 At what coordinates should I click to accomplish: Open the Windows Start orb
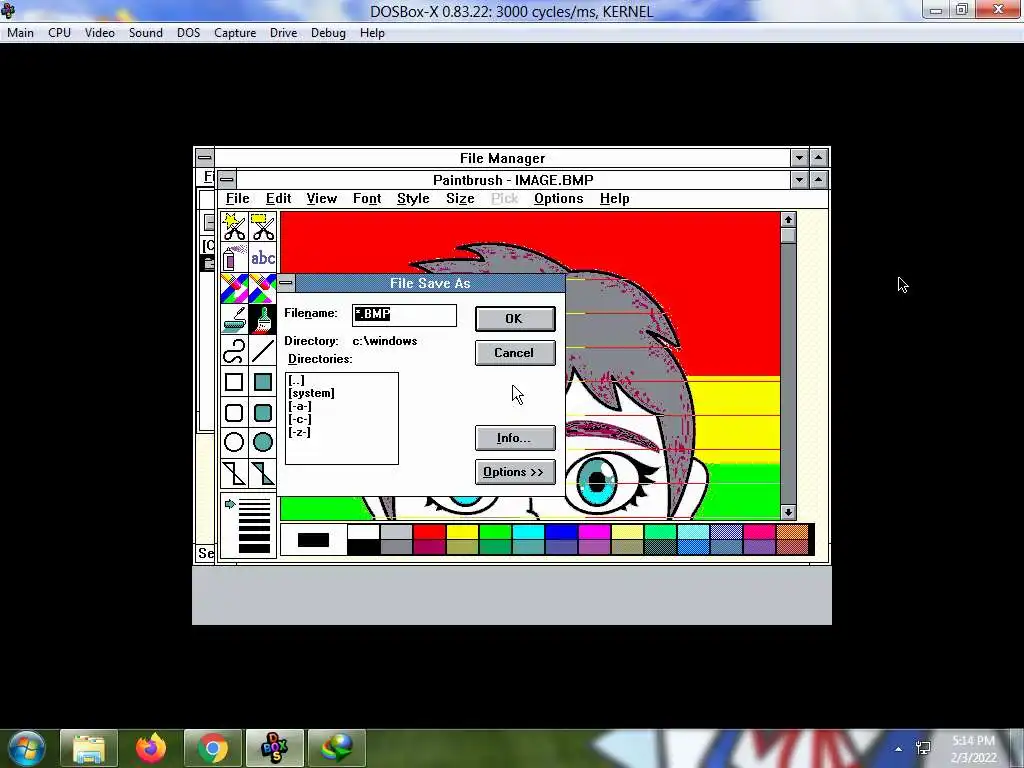pyautogui.click(x=27, y=748)
